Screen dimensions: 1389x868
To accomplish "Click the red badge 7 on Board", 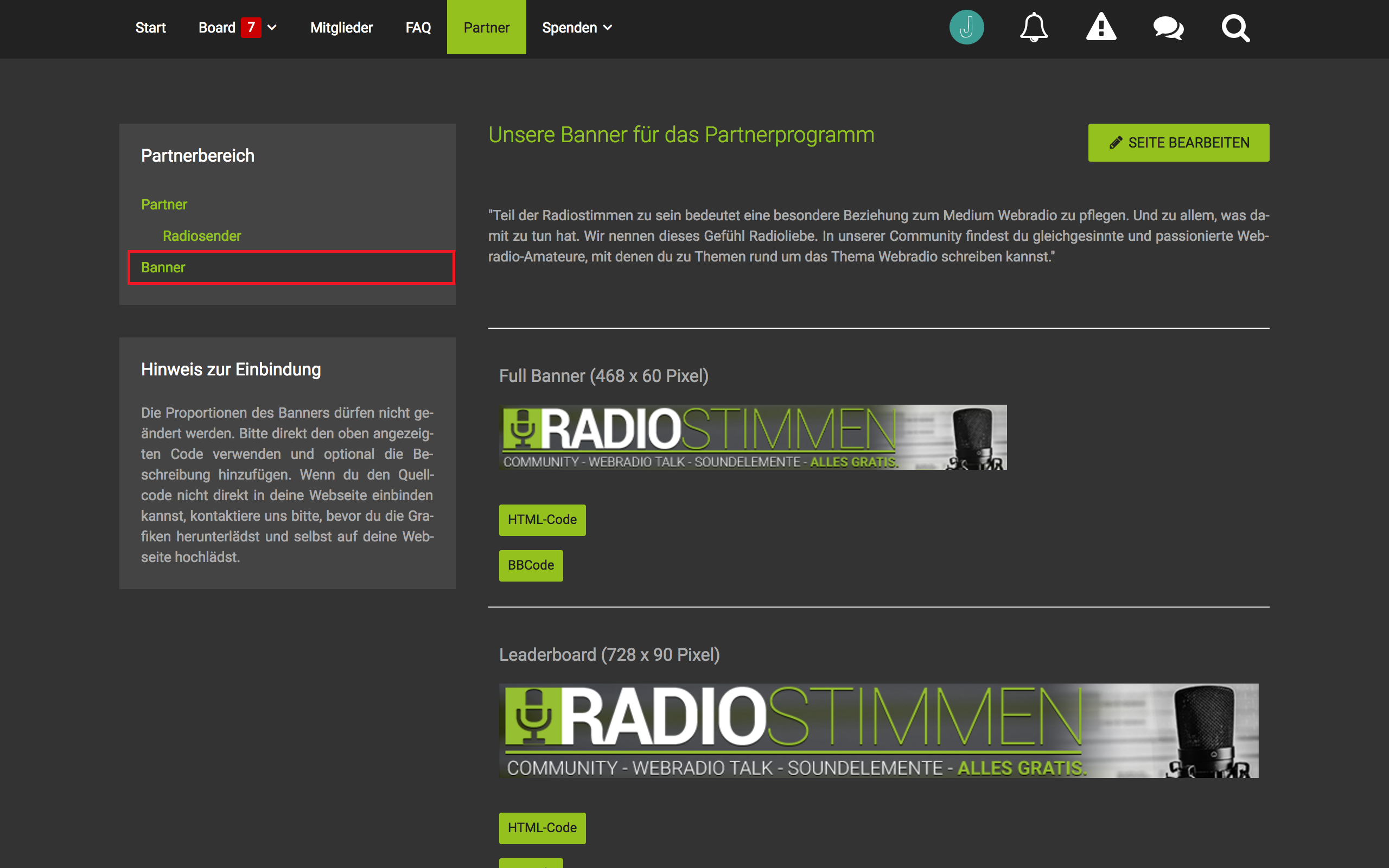I will 251,27.
